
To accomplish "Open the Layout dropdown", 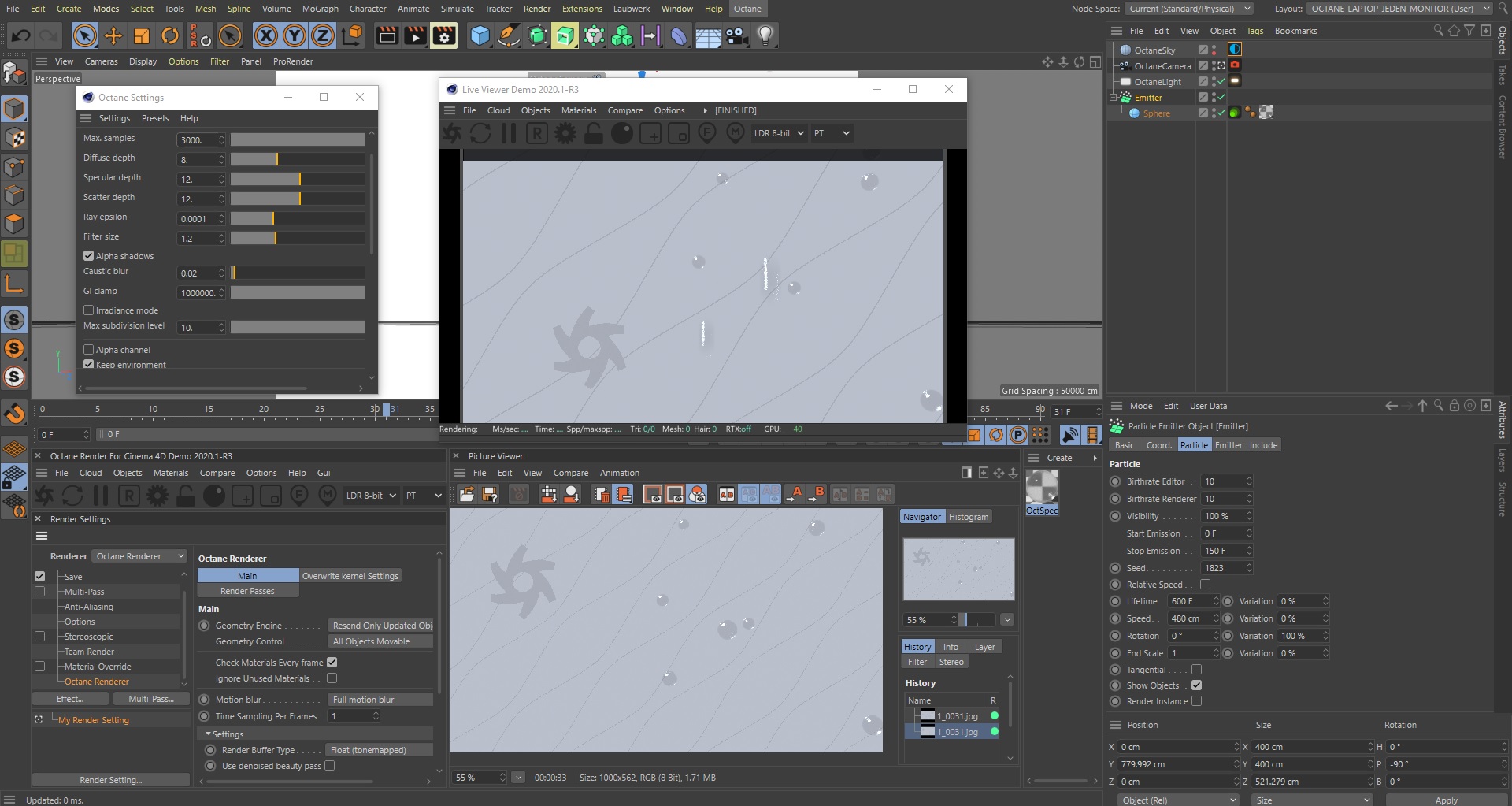I will pos(1399,9).
